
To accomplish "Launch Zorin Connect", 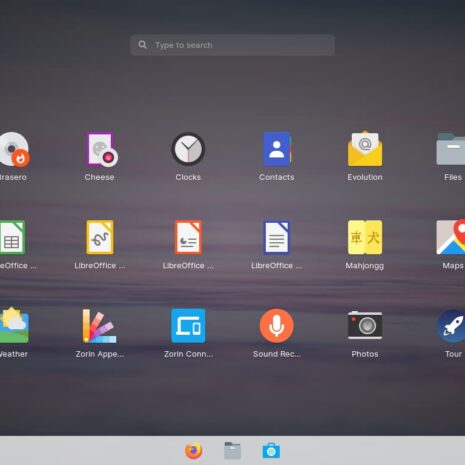I will pyautogui.click(x=188, y=326).
